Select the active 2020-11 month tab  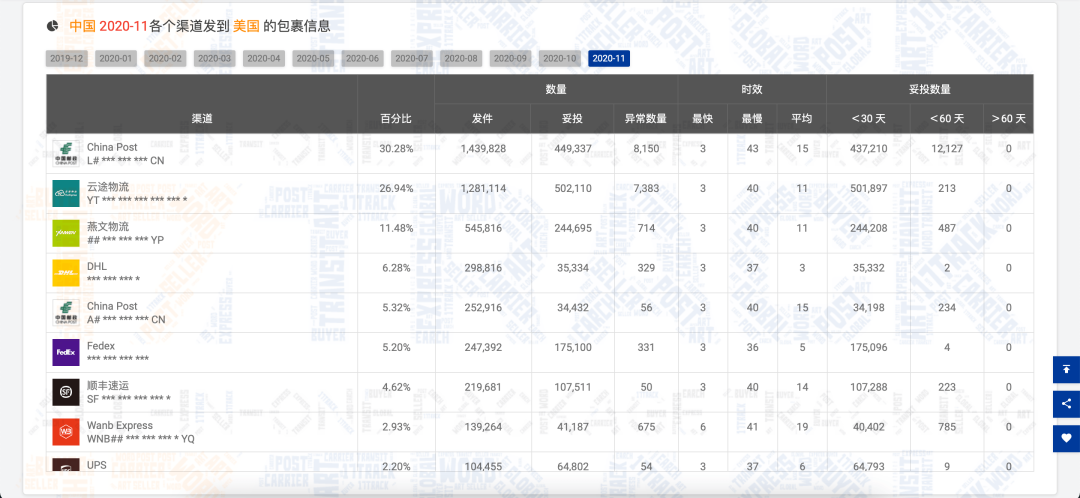point(610,59)
